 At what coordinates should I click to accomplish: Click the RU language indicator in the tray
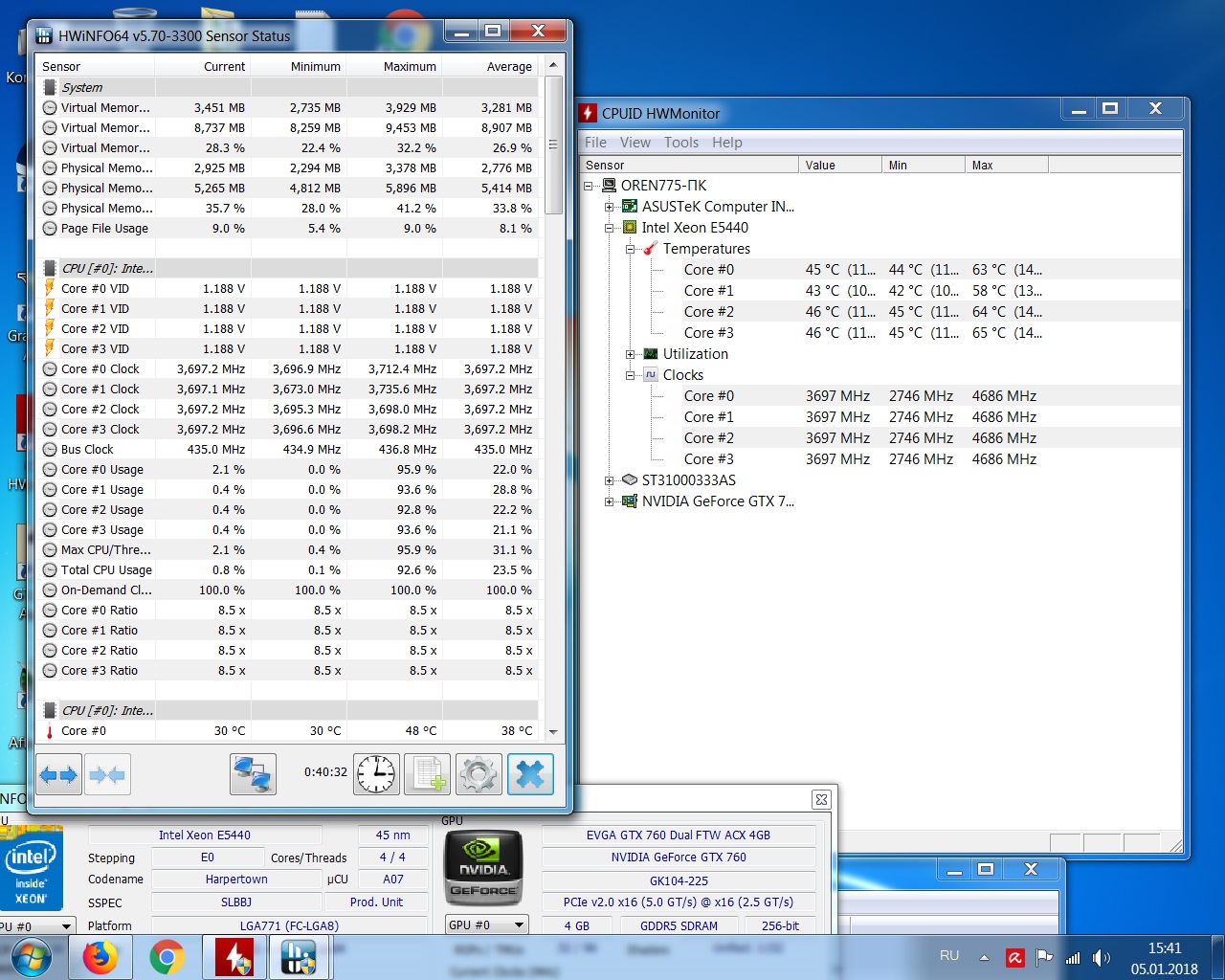coord(949,956)
